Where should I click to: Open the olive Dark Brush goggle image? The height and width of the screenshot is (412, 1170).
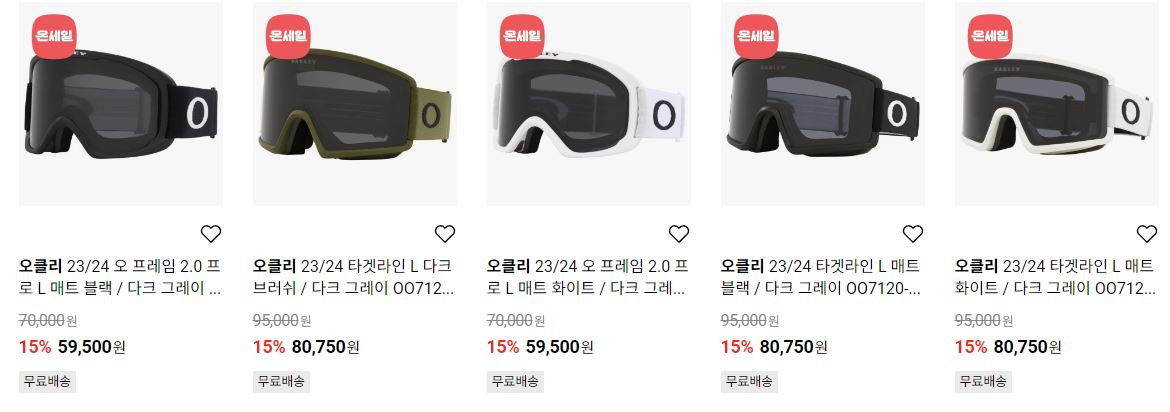(355, 104)
